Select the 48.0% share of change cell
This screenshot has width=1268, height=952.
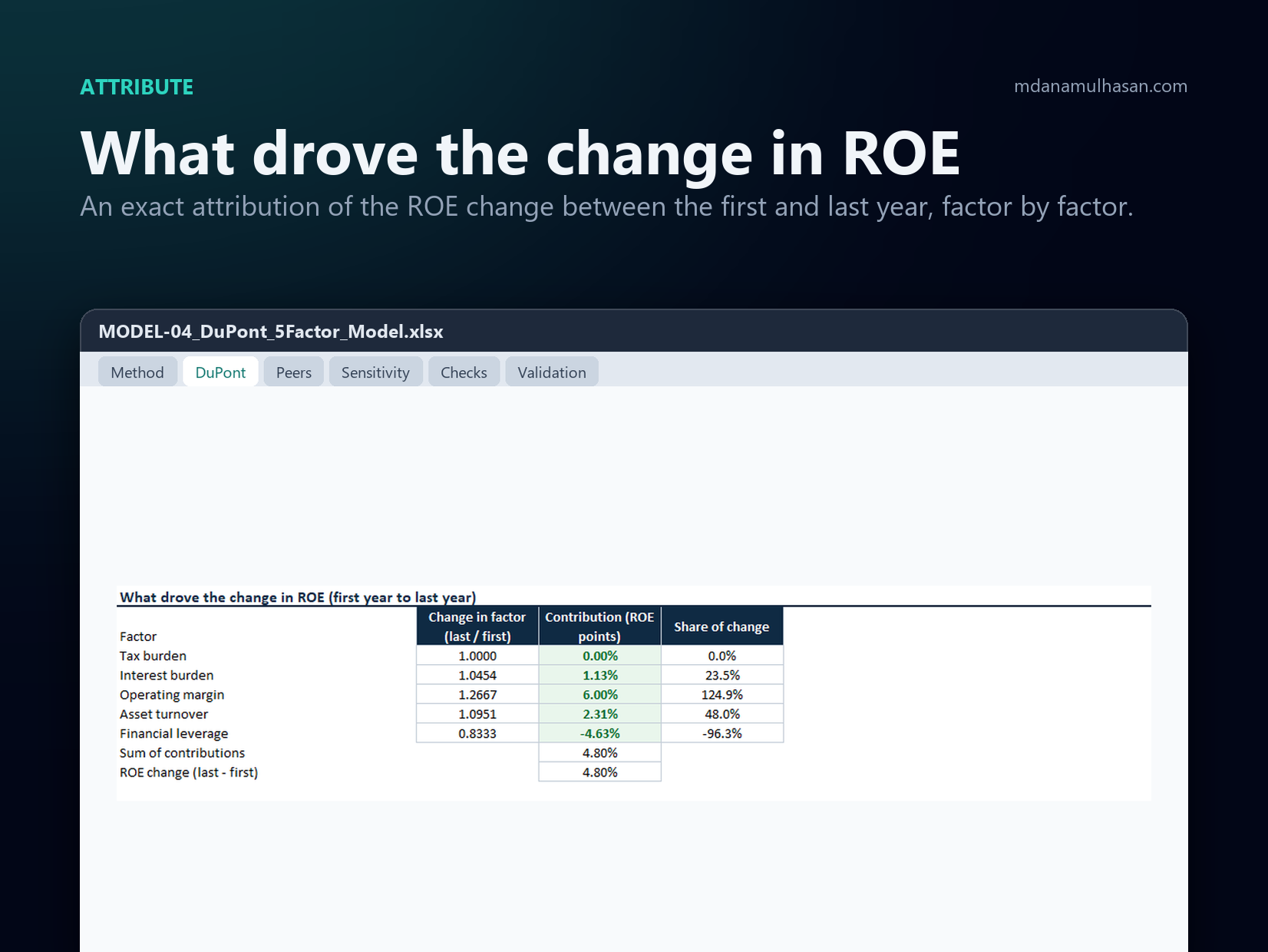722,714
